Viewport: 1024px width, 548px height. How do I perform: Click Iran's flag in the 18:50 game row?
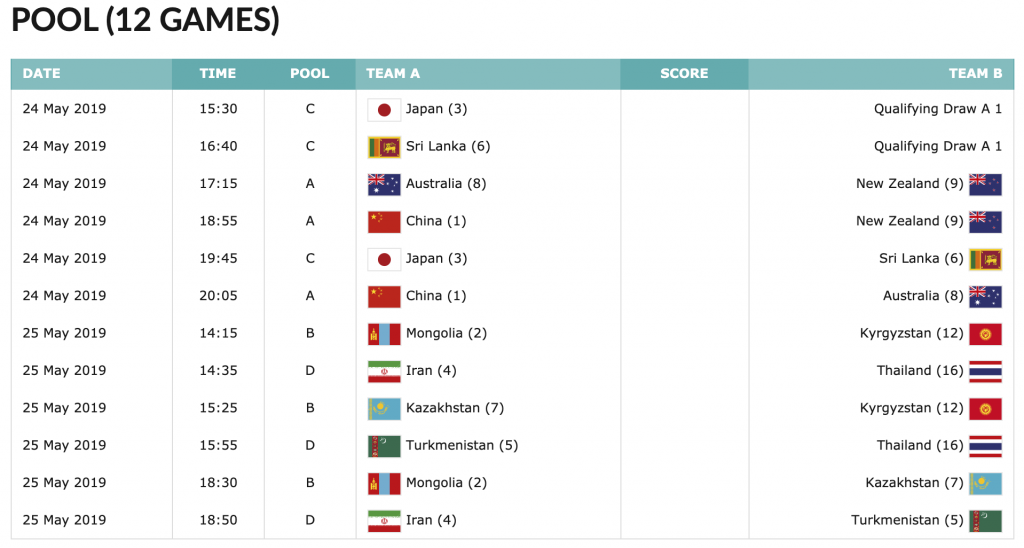[x=384, y=521]
